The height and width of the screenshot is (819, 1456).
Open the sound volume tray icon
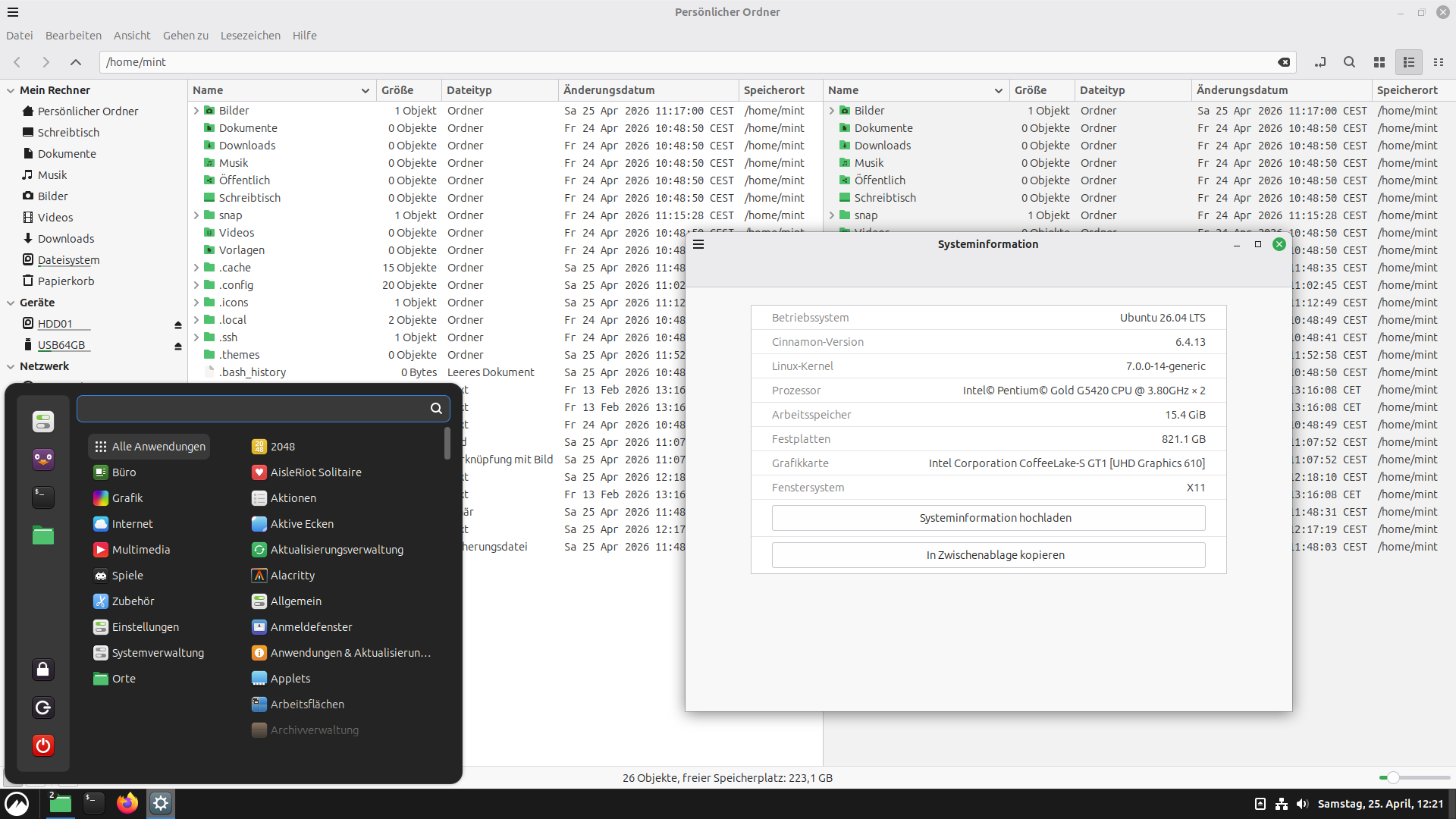(1302, 804)
